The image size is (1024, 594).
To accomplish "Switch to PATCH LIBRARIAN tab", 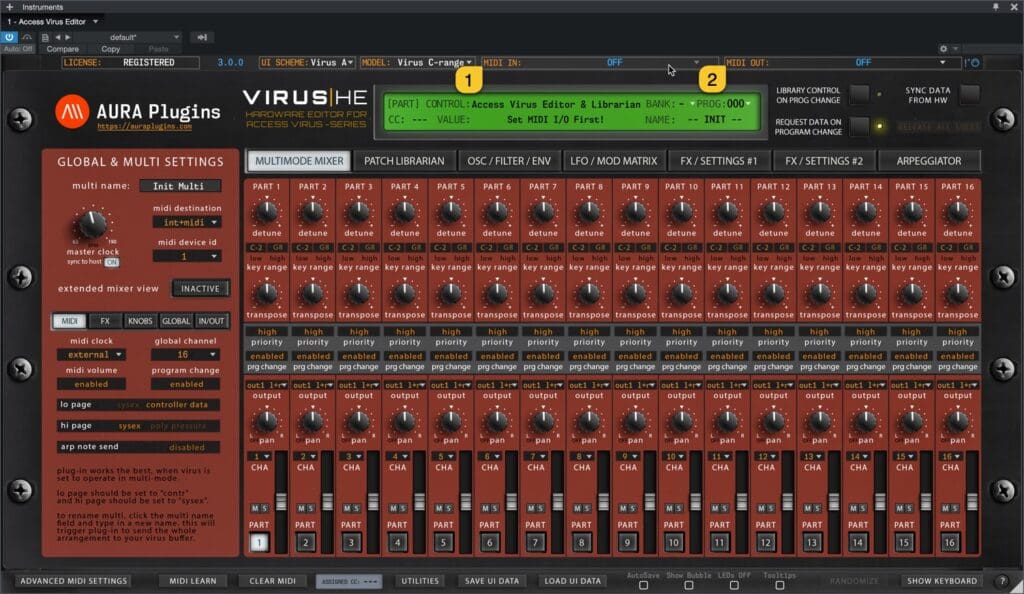I will point(404,161).
